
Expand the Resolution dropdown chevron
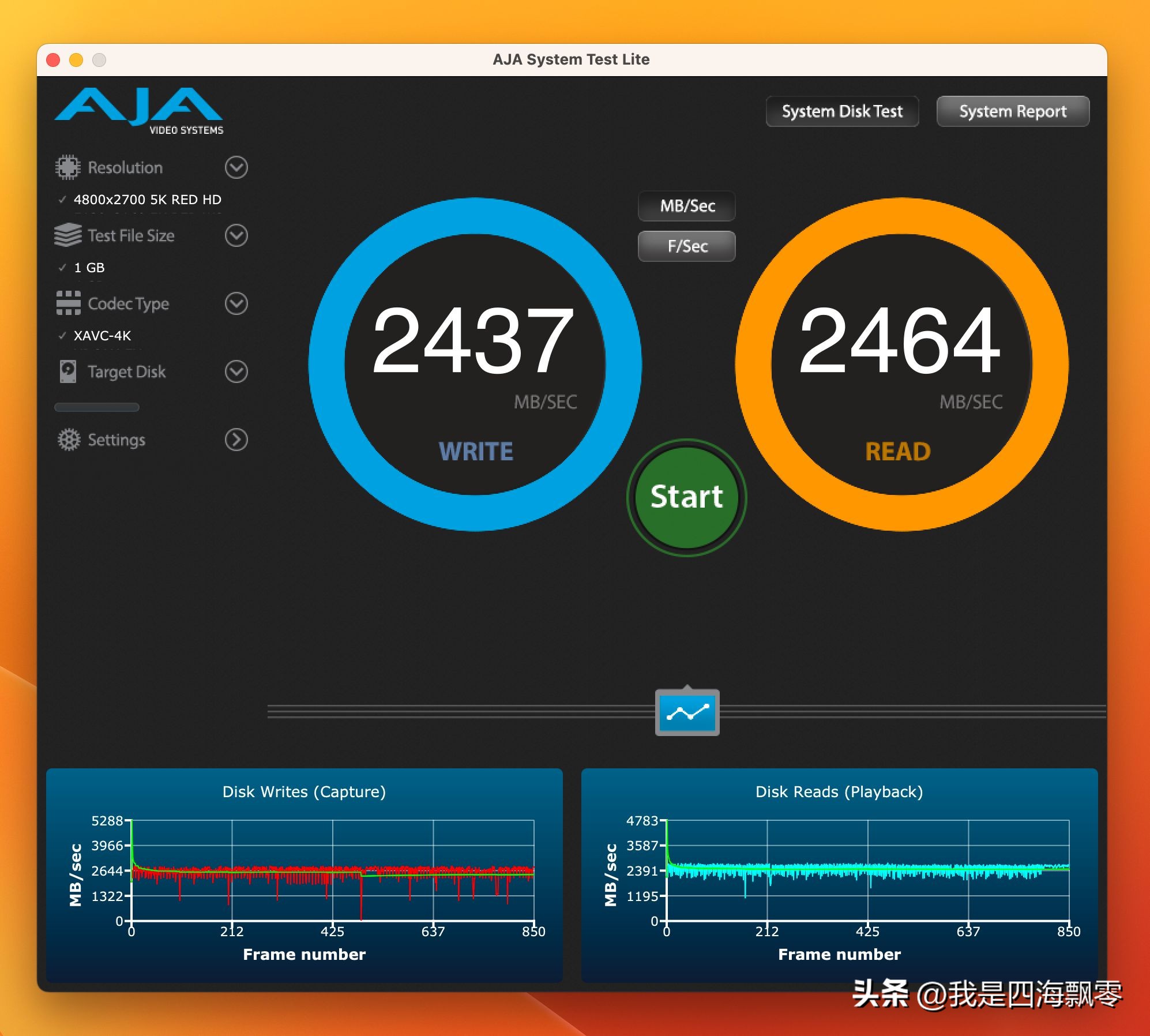(236, 167)
